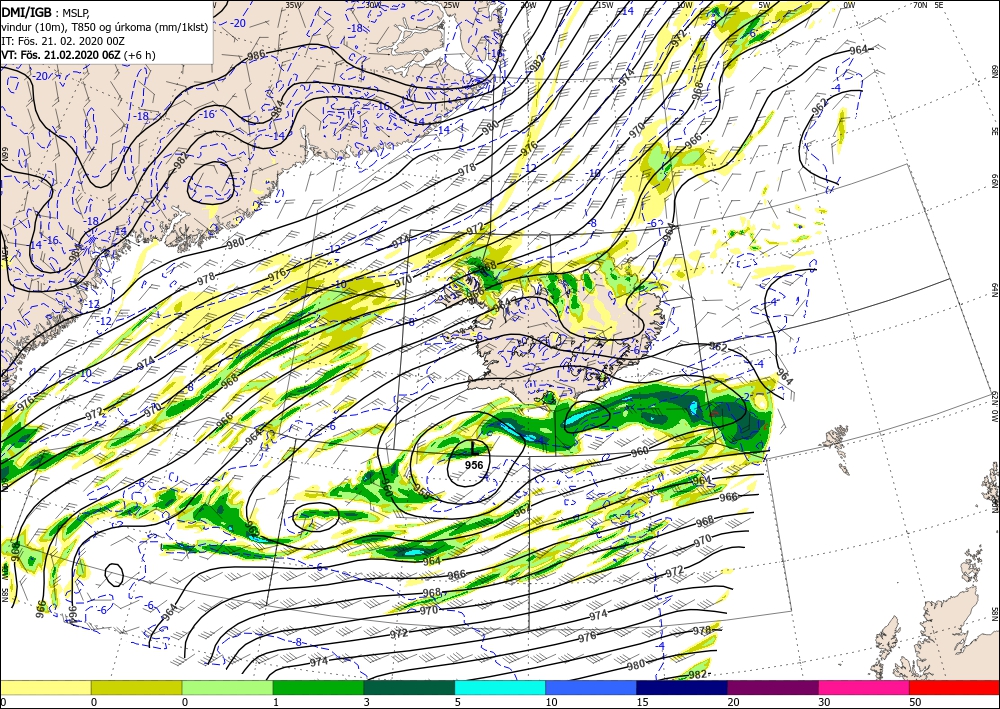Click the light yellow legend color swatch

[45, 687]
